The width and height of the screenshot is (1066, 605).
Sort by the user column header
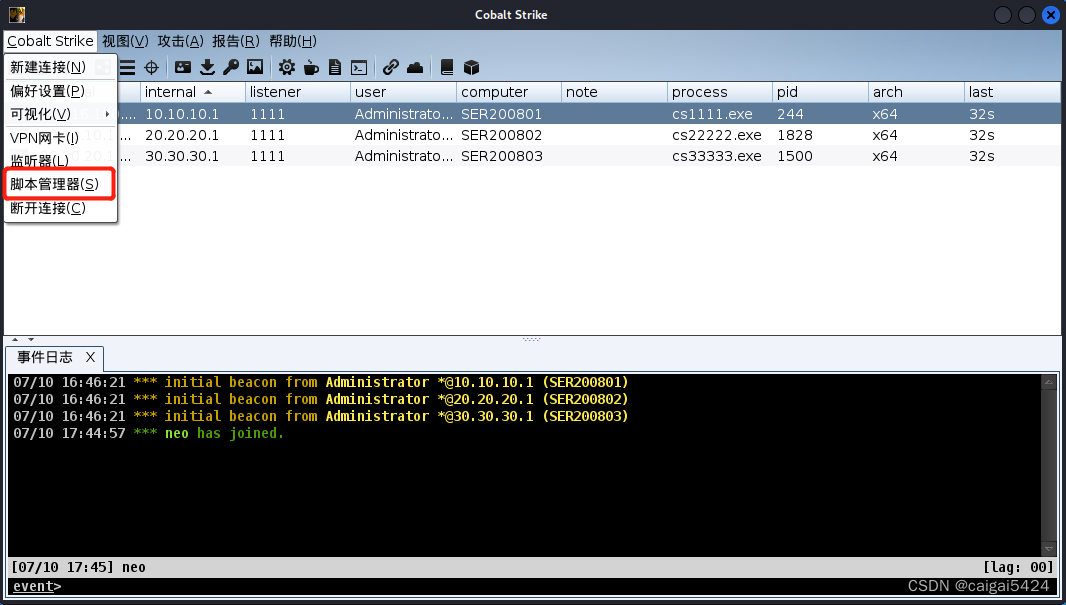[403, 92]
